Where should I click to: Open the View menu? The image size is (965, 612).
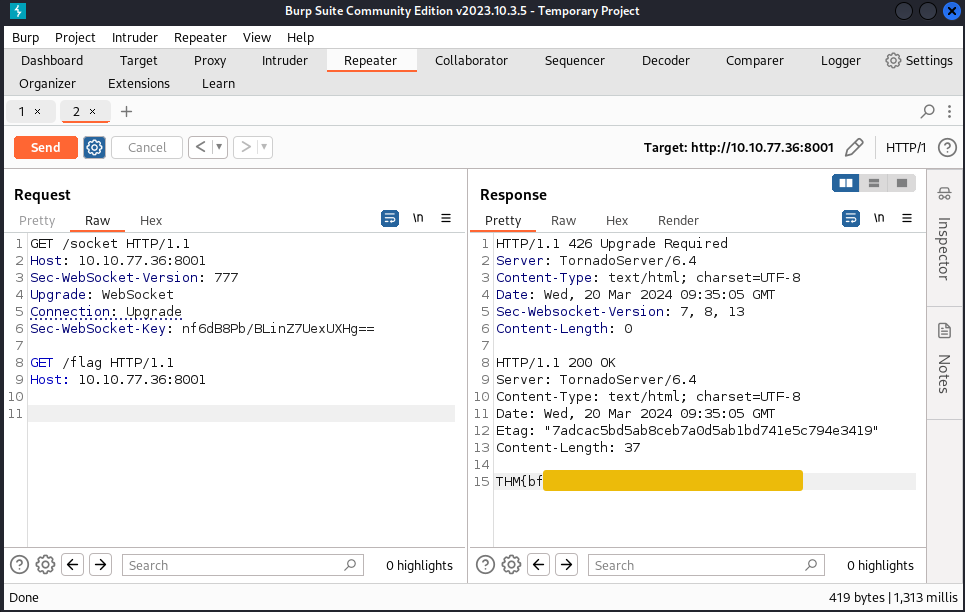click(x=257, y=38)
